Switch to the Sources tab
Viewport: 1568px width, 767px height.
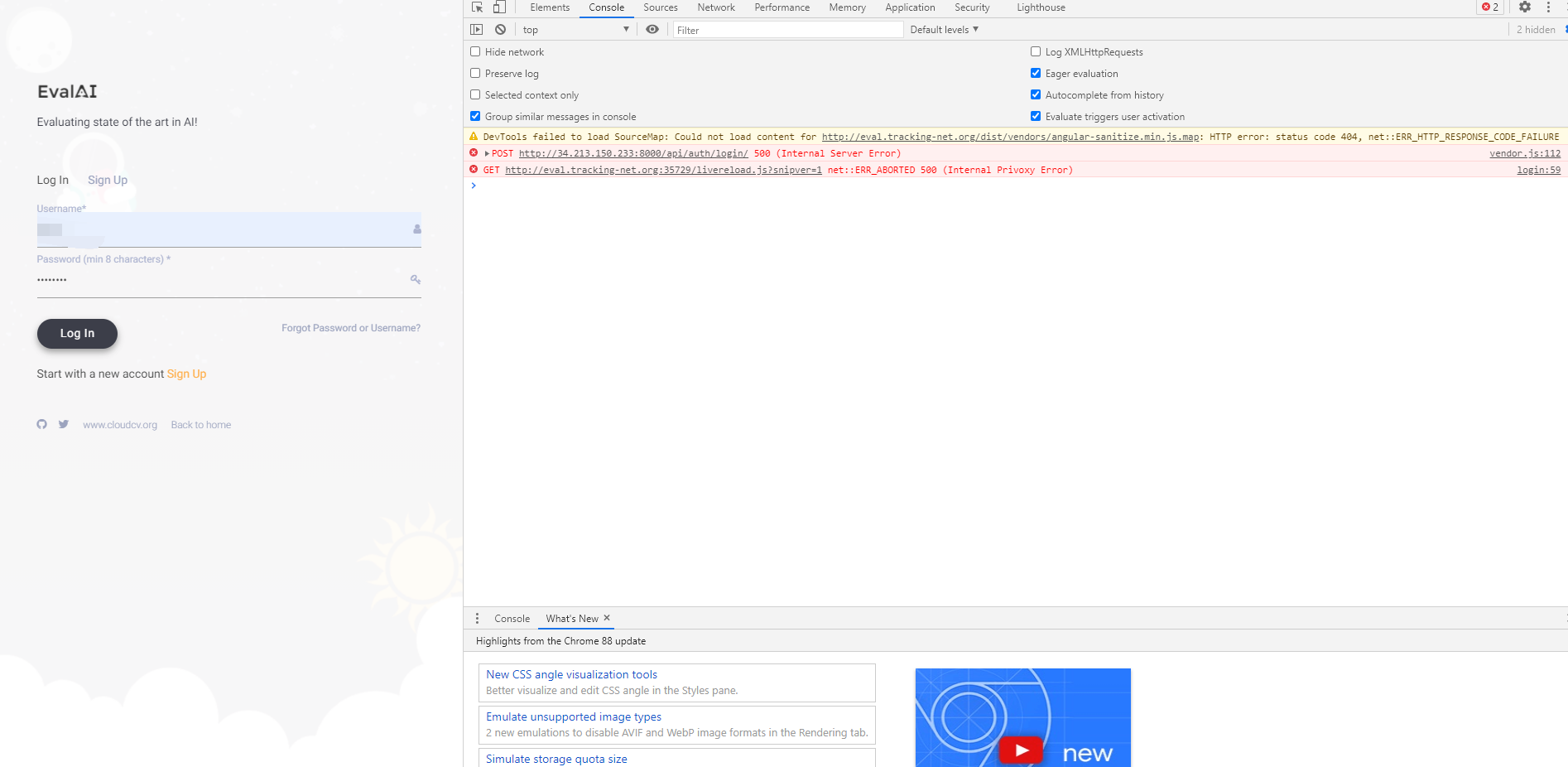[x=661, y=7]
